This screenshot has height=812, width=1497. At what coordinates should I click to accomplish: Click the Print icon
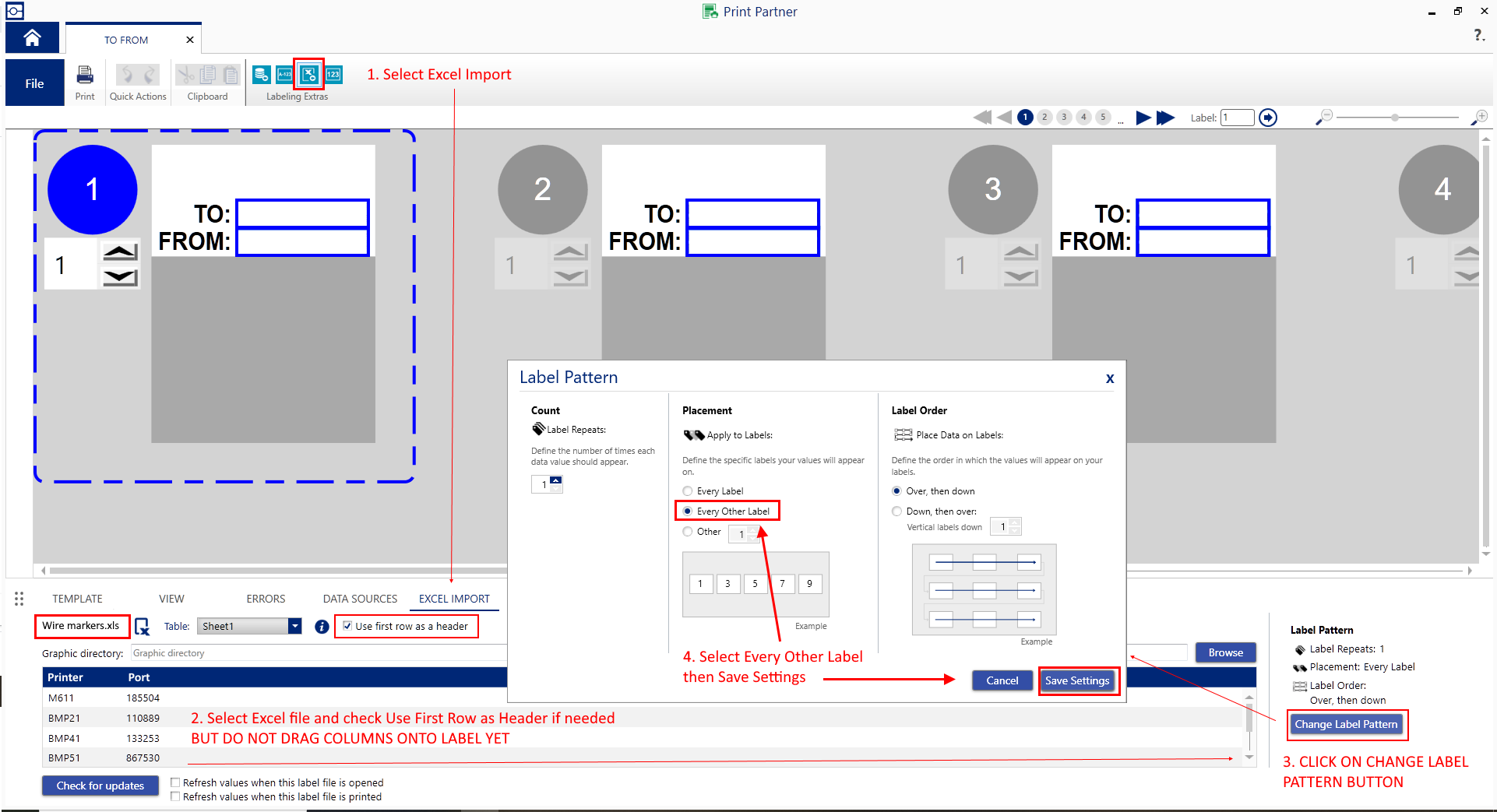click(85, 76)
